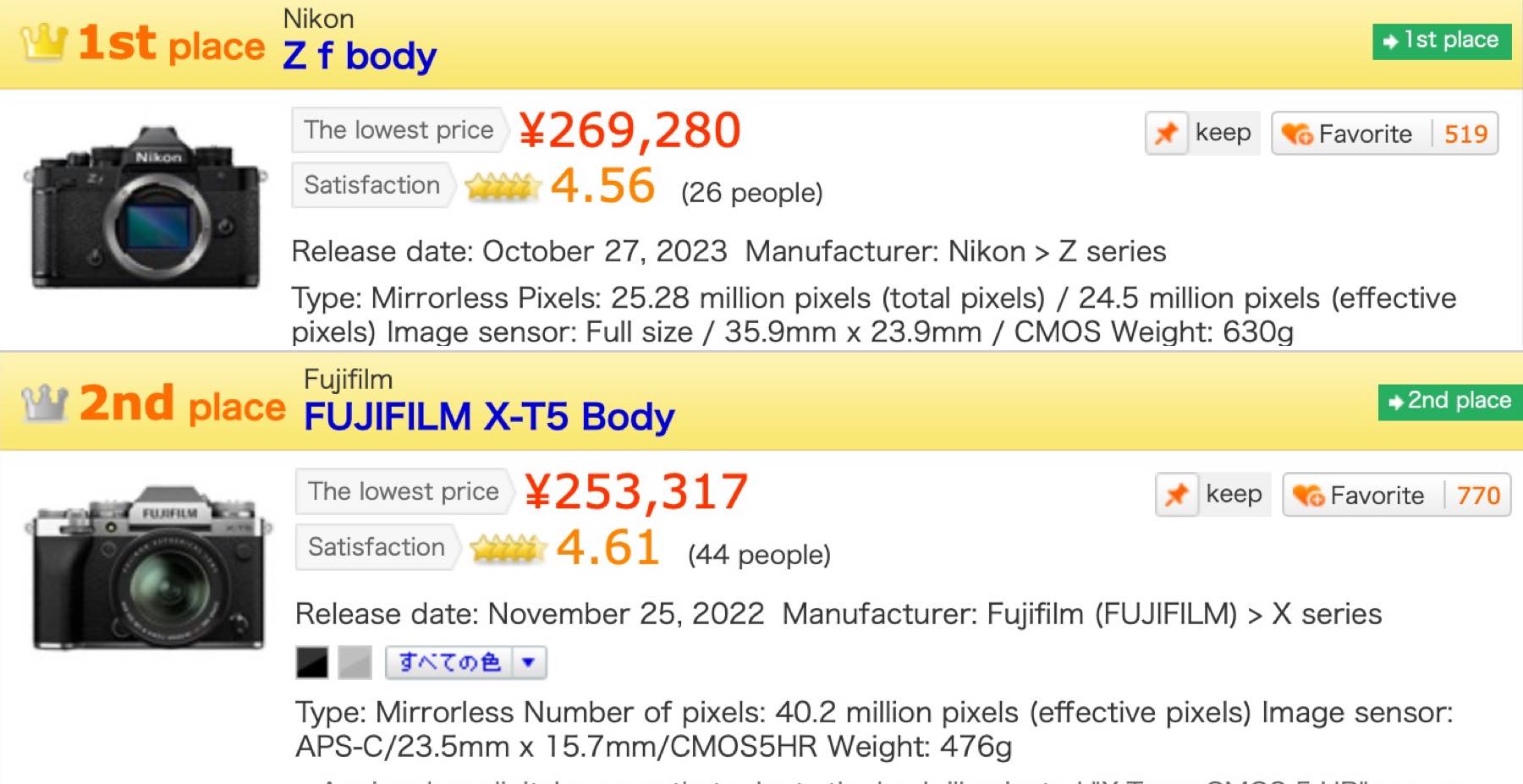The height and width of the screenshot is (784, 1523).
Task: Click FUJIFILM X-T5 satisfaction star rating
Action: (x=508, y=548)
